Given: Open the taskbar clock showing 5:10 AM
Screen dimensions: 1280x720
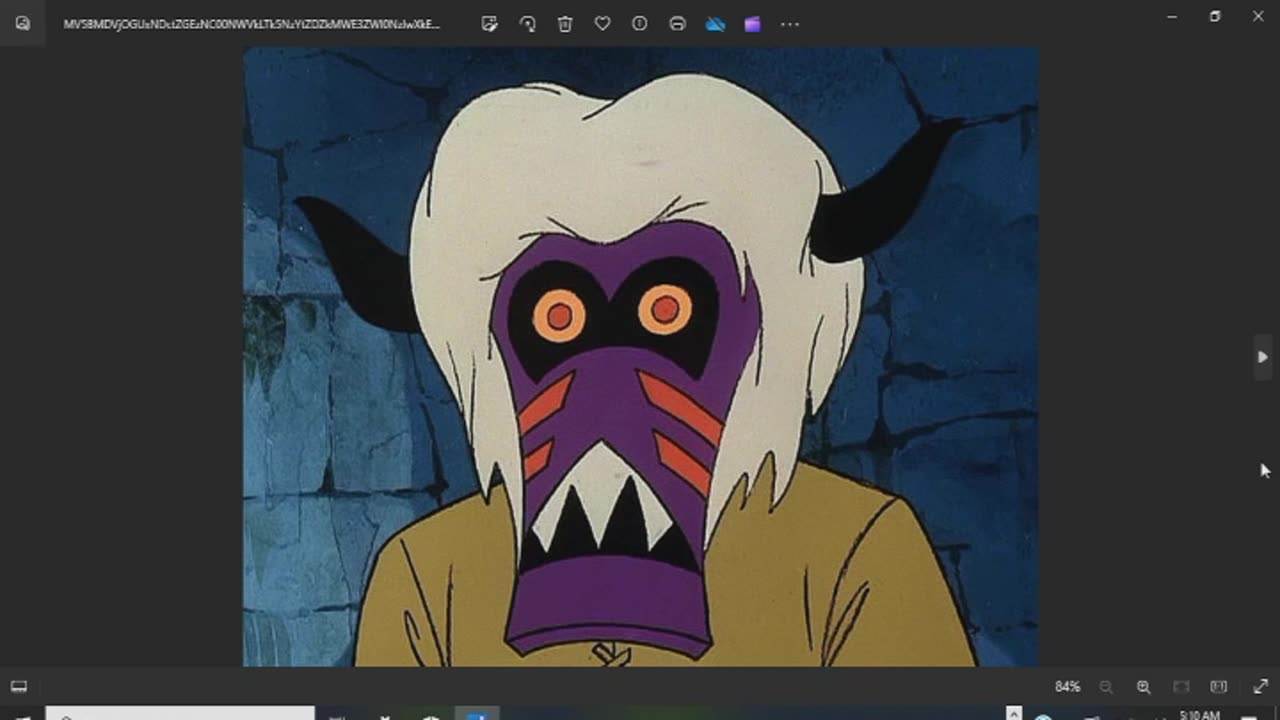Looking at the screenshot, I should [x=1199, y=715].
